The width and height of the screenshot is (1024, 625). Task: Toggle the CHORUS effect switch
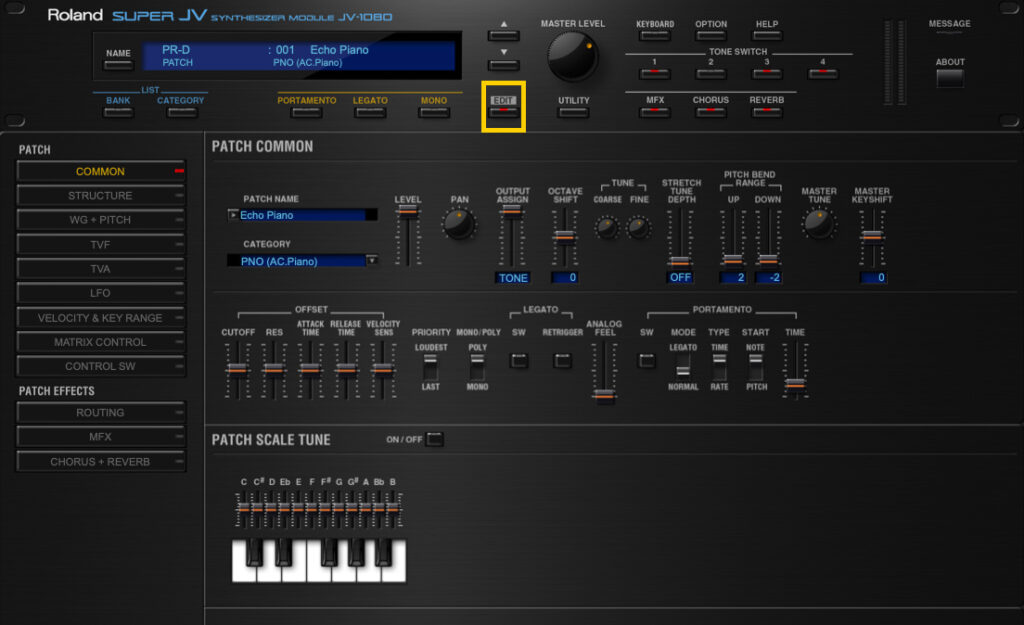pos(711,112)
